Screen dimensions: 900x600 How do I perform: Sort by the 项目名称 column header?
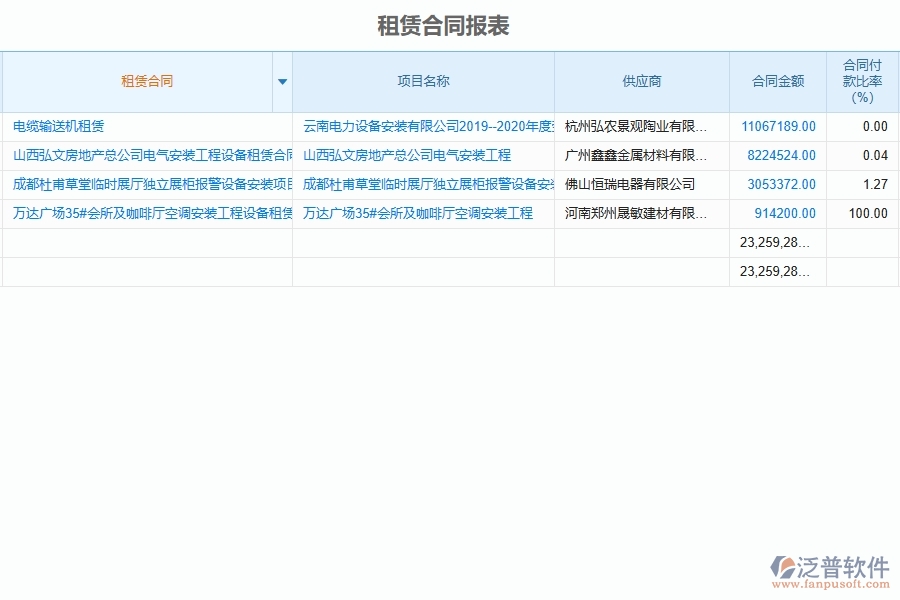(x=423, y=82)
